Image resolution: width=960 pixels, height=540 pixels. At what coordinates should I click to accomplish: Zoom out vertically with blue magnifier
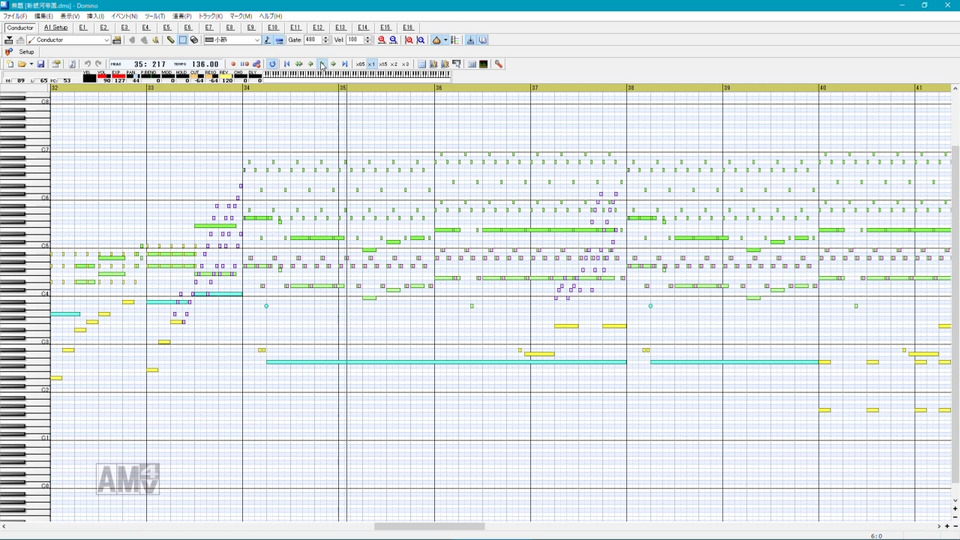pyautogui.click(x=421, y=40)
